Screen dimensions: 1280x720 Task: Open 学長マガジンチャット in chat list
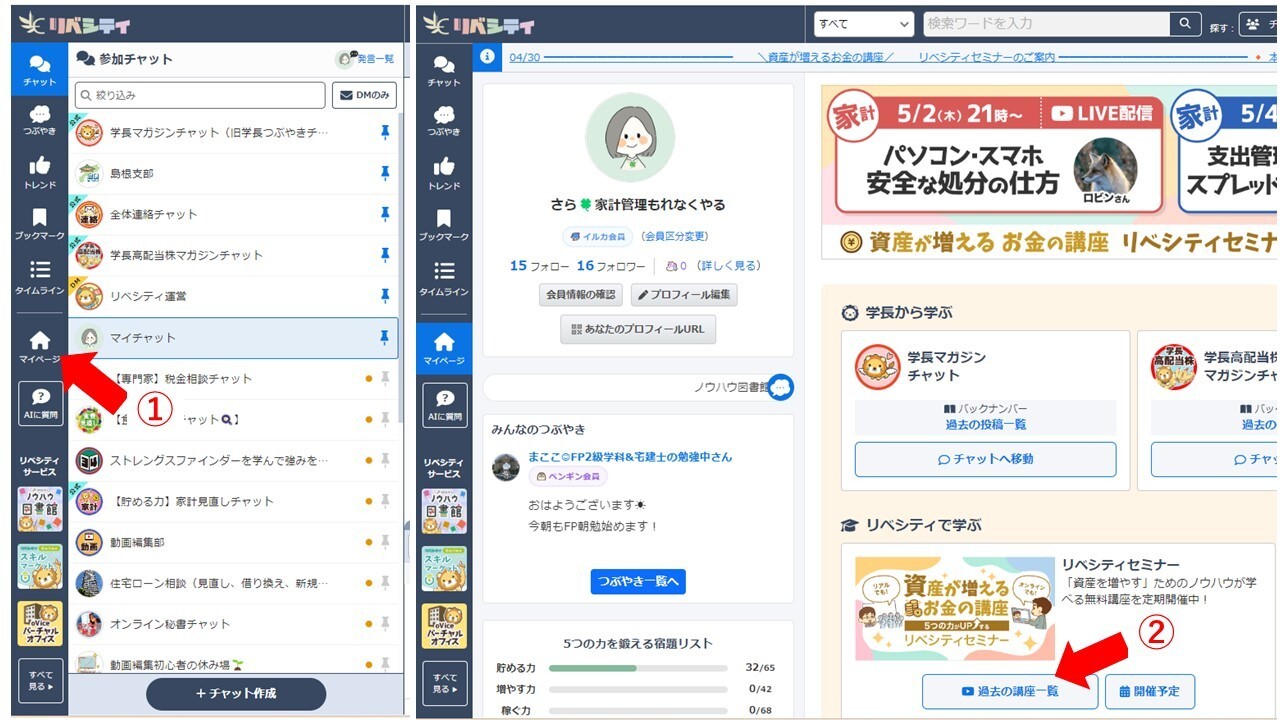[x=234, y=132]
